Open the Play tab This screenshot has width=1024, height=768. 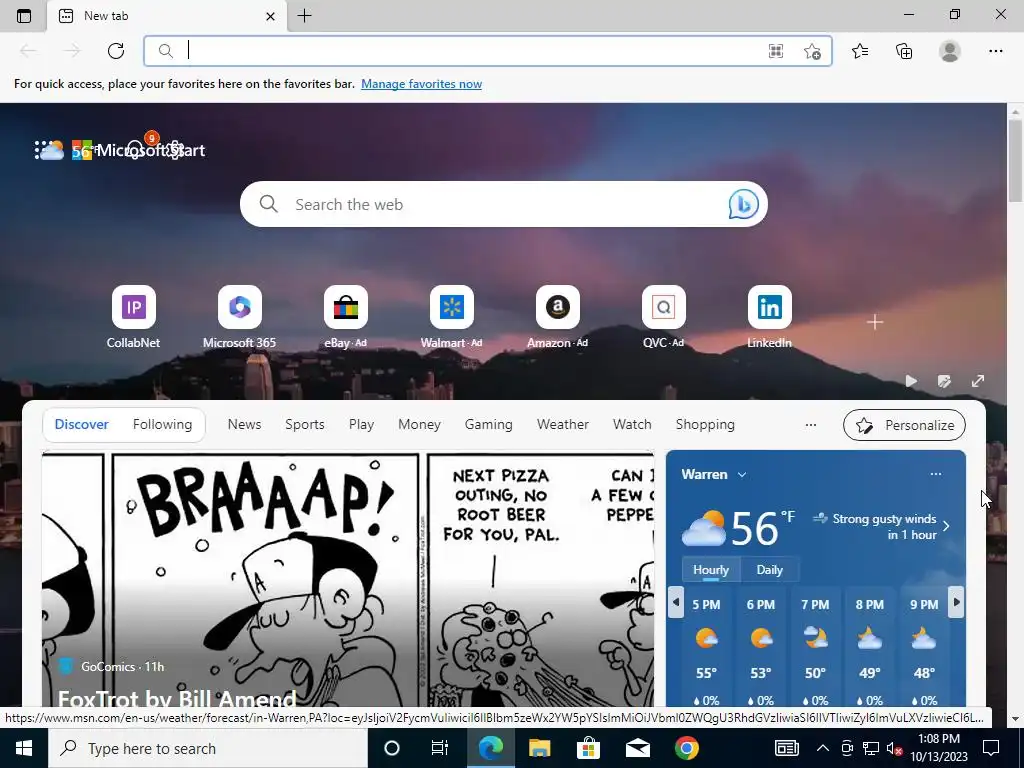click(361, 424)
